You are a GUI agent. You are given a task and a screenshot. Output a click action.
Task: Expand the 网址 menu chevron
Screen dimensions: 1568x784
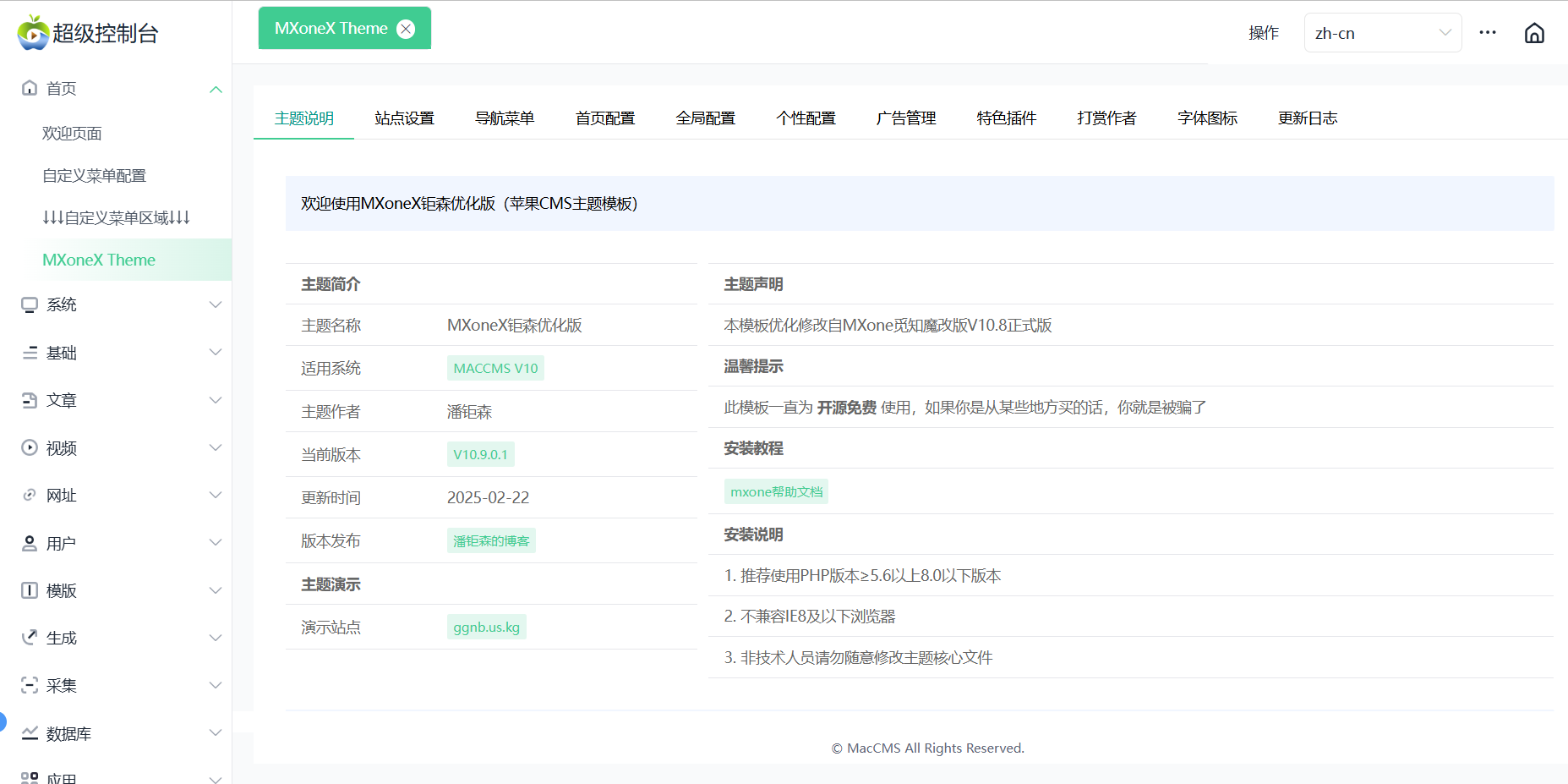pos(216,495)
